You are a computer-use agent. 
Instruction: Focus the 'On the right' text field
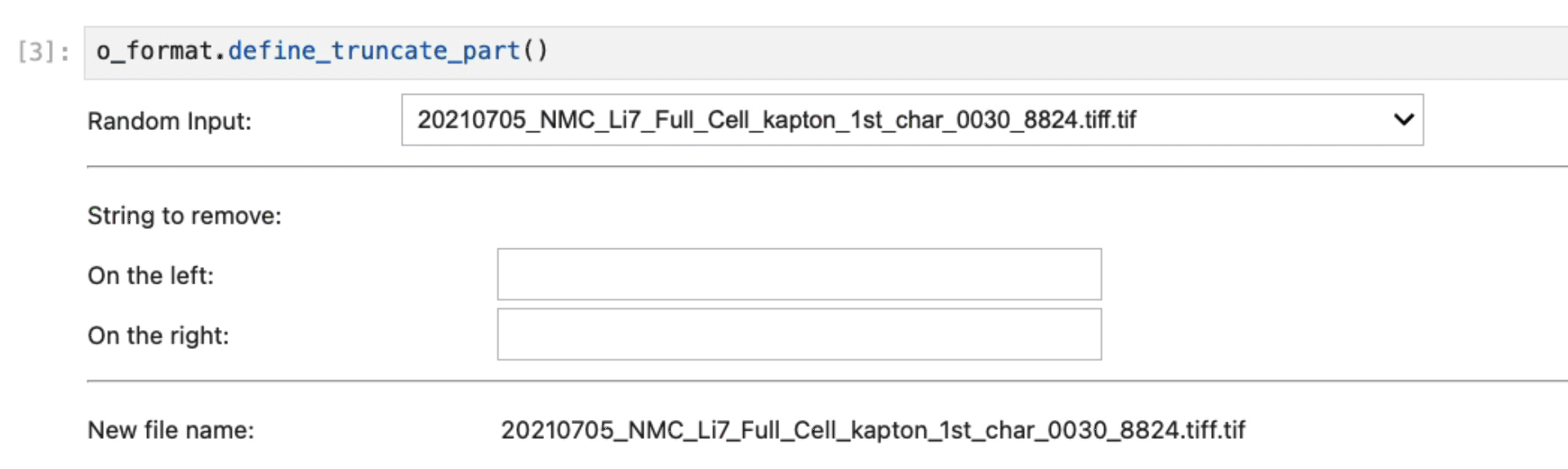pos(799,334)
